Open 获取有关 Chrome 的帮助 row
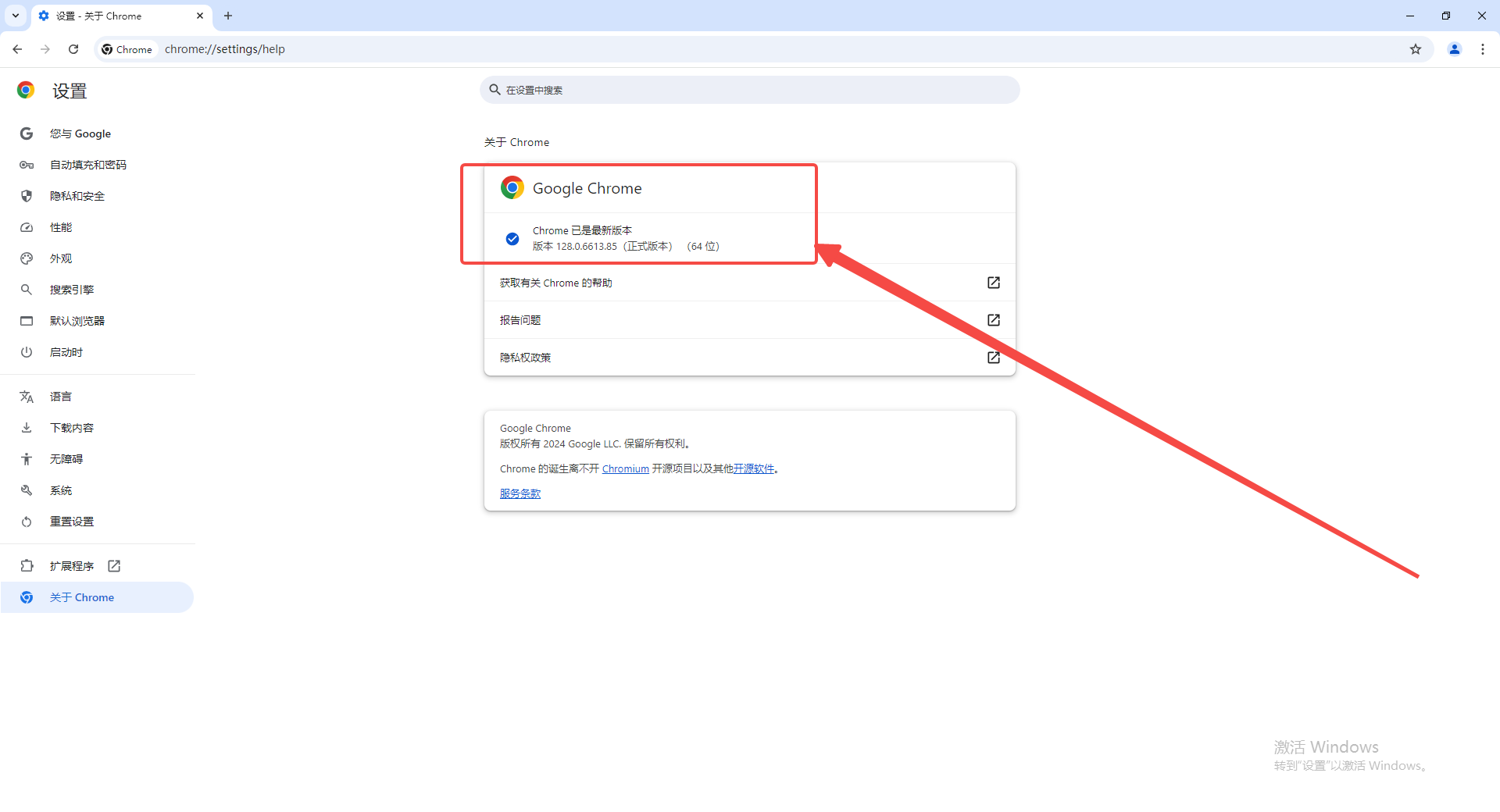 pos(750,283)
